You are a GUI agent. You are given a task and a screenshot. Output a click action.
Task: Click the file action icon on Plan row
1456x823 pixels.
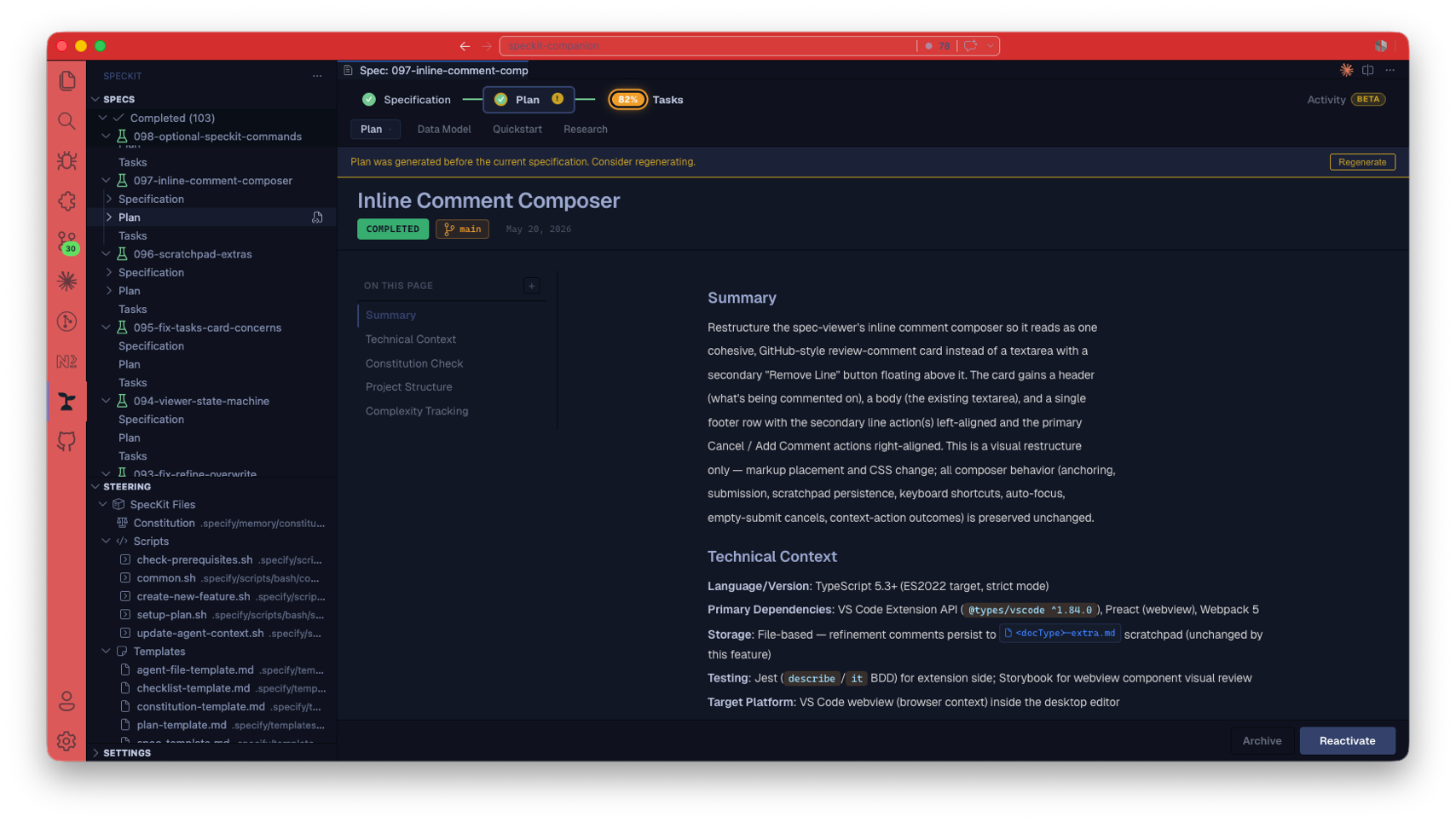[317, 217]
